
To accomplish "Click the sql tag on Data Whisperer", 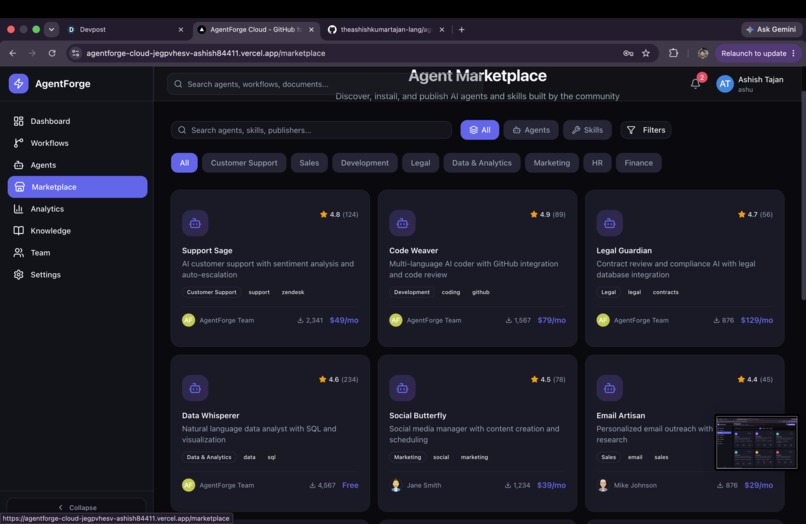I will tap(271, 457).
